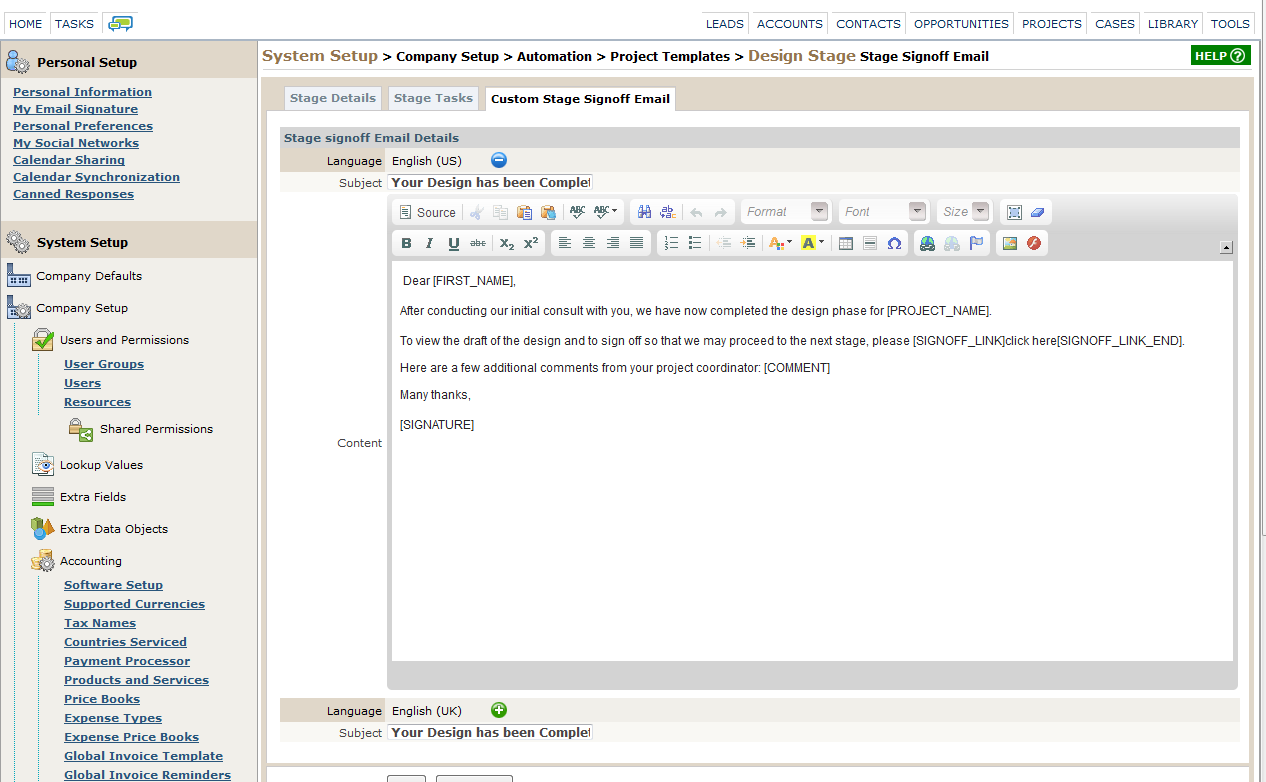Screen dimensions: 1266x782
Task: Justify text alignment
Action: 637,243
